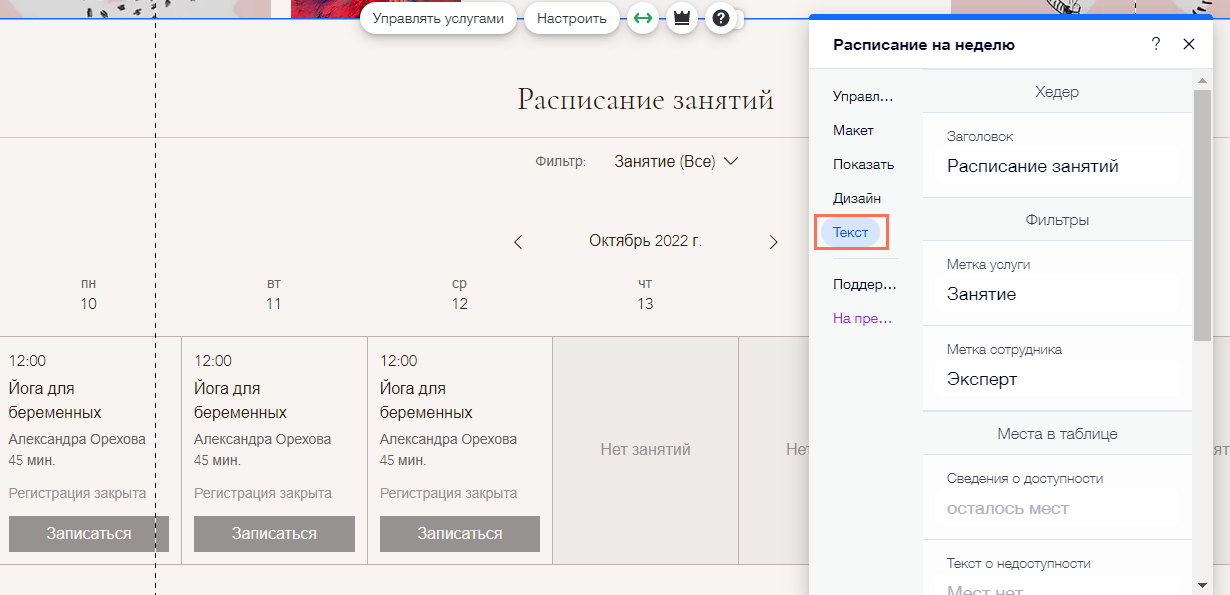This screenshot has width=1230, height=595.
Task: Go to previous week arrow
Action: click(x=518, y=242)
